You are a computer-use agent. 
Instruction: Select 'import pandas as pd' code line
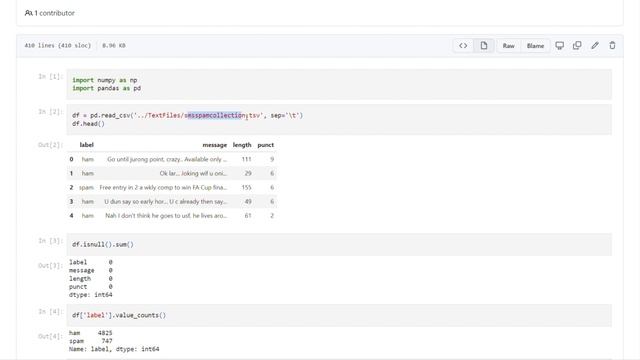tap(107, 88)
